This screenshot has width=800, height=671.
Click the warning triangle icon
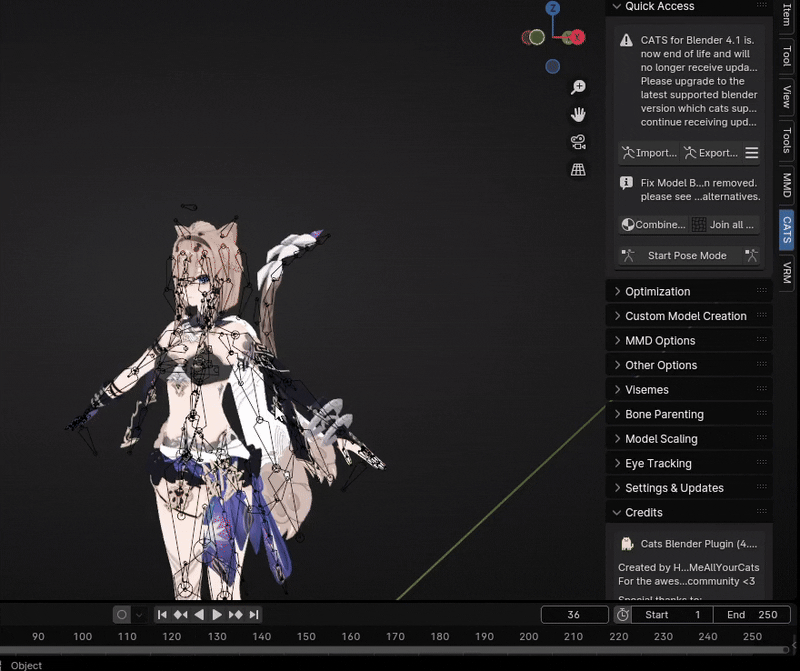click(627, 40)
